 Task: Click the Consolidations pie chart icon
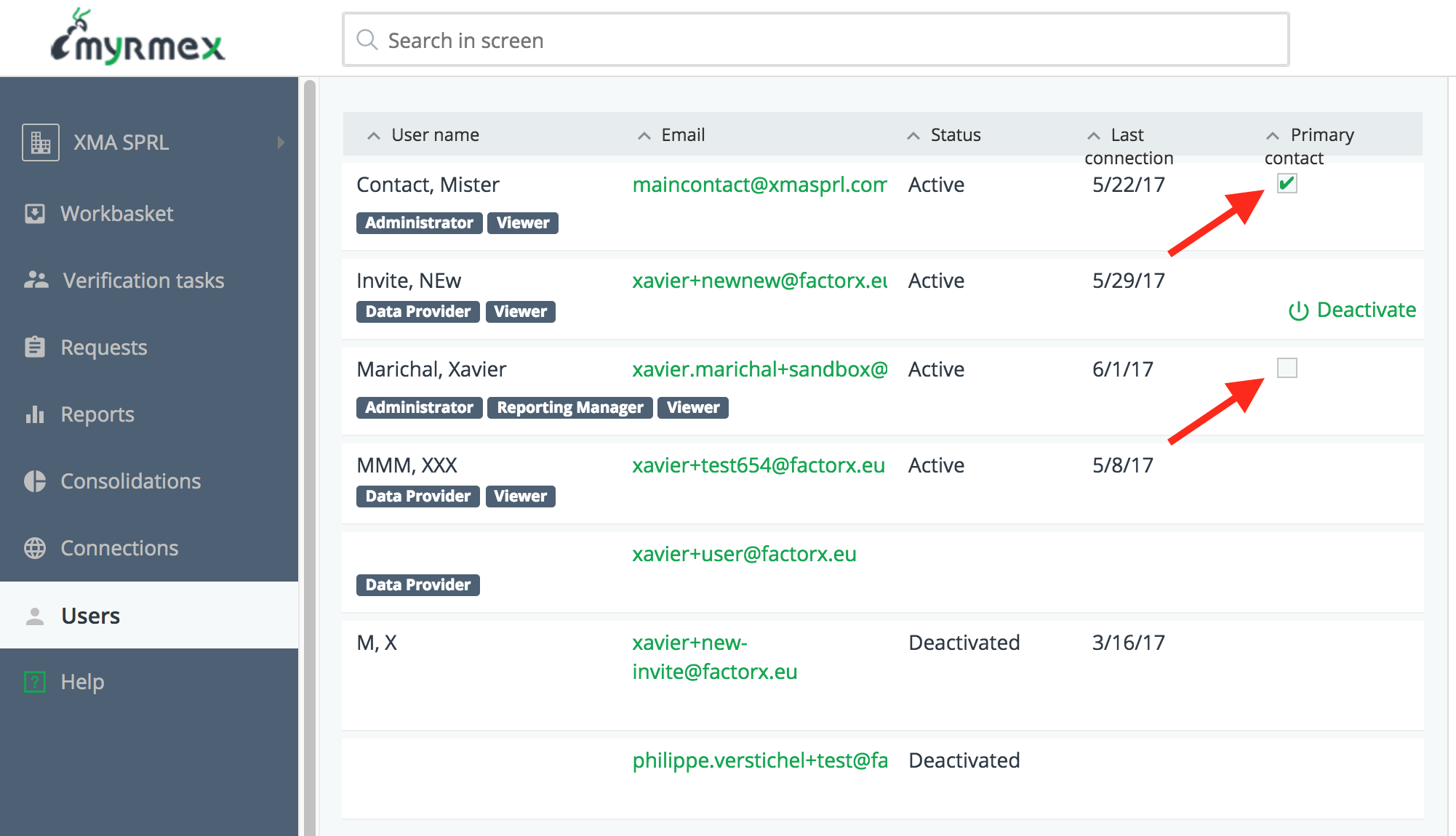click(x=35, y=481)
